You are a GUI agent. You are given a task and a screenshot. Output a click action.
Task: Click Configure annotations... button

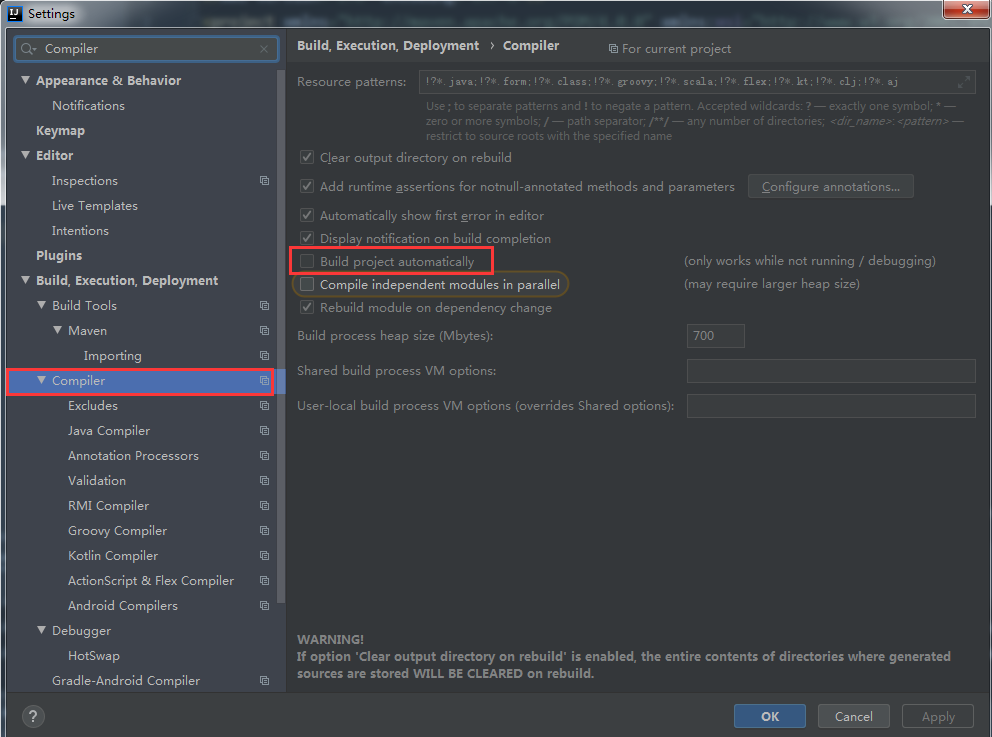click(830, 187)
